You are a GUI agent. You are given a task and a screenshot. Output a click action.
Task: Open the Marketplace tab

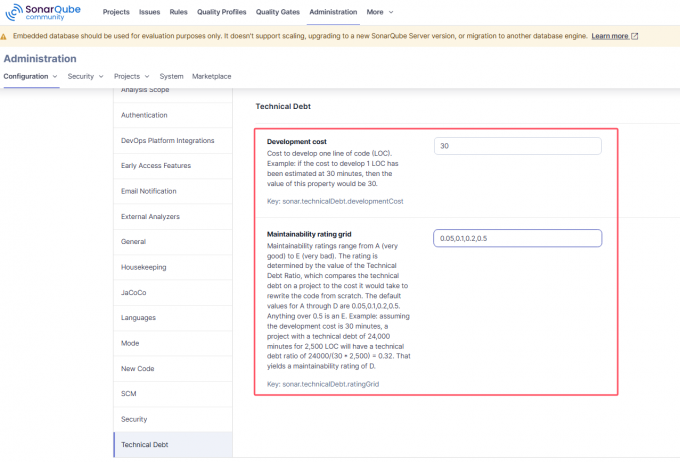click(211, 76)
